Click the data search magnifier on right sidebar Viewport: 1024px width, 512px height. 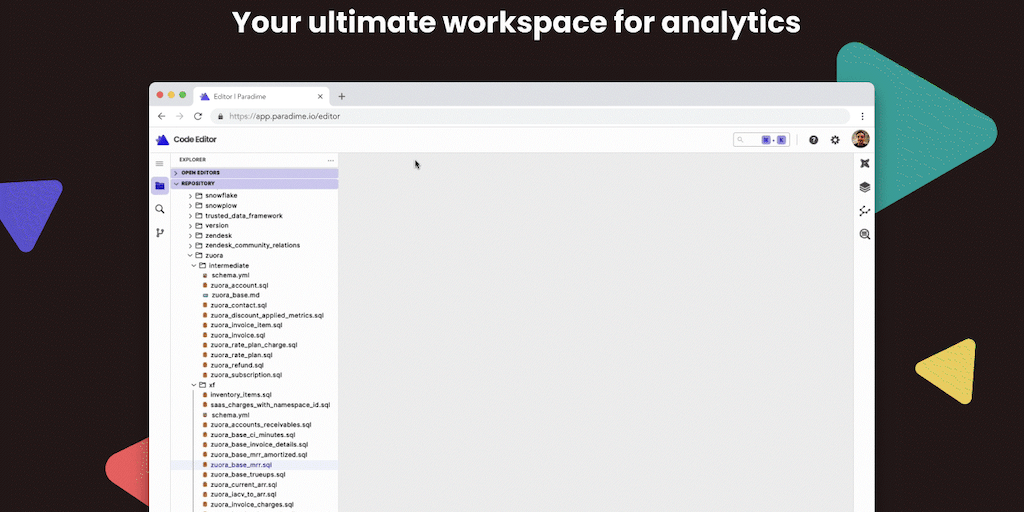coord(864,234)
